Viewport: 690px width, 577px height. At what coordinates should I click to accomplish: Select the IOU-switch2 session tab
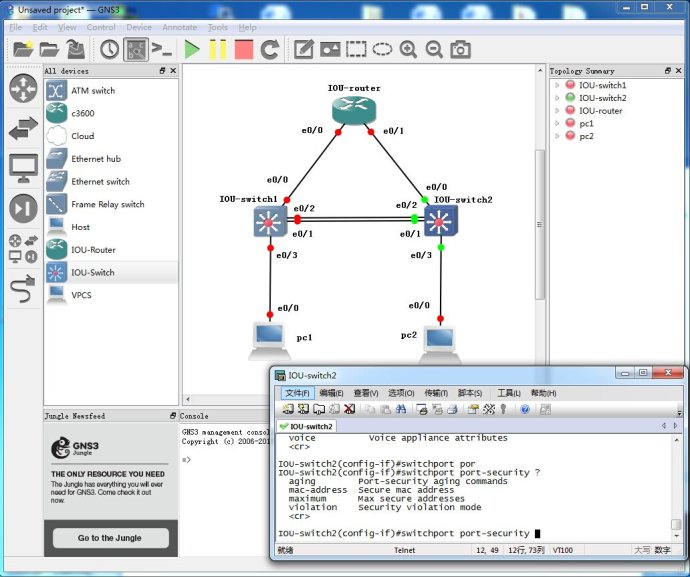coord(307,426)
